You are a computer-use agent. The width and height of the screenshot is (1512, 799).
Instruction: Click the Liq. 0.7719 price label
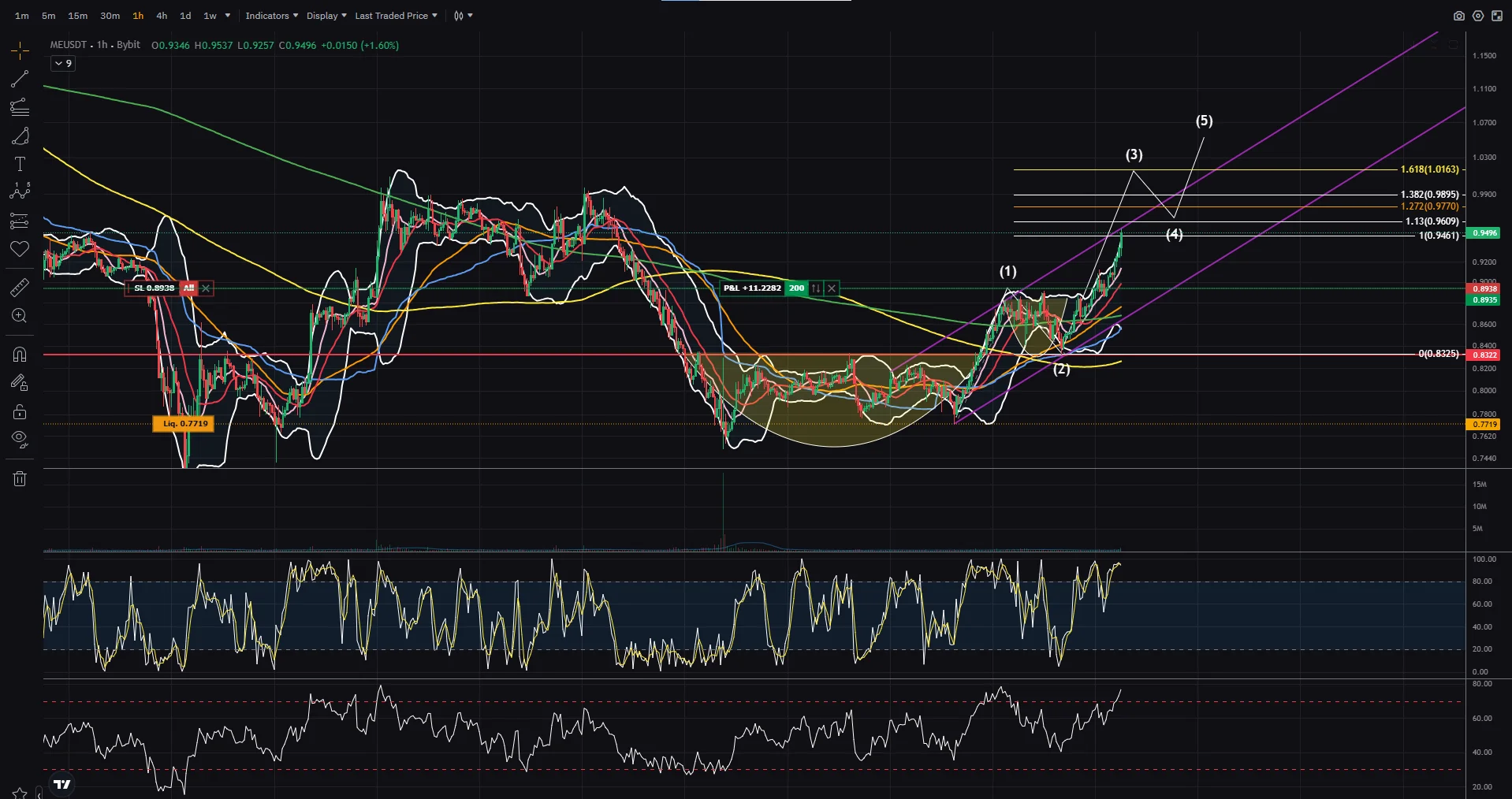coord(185,424)
